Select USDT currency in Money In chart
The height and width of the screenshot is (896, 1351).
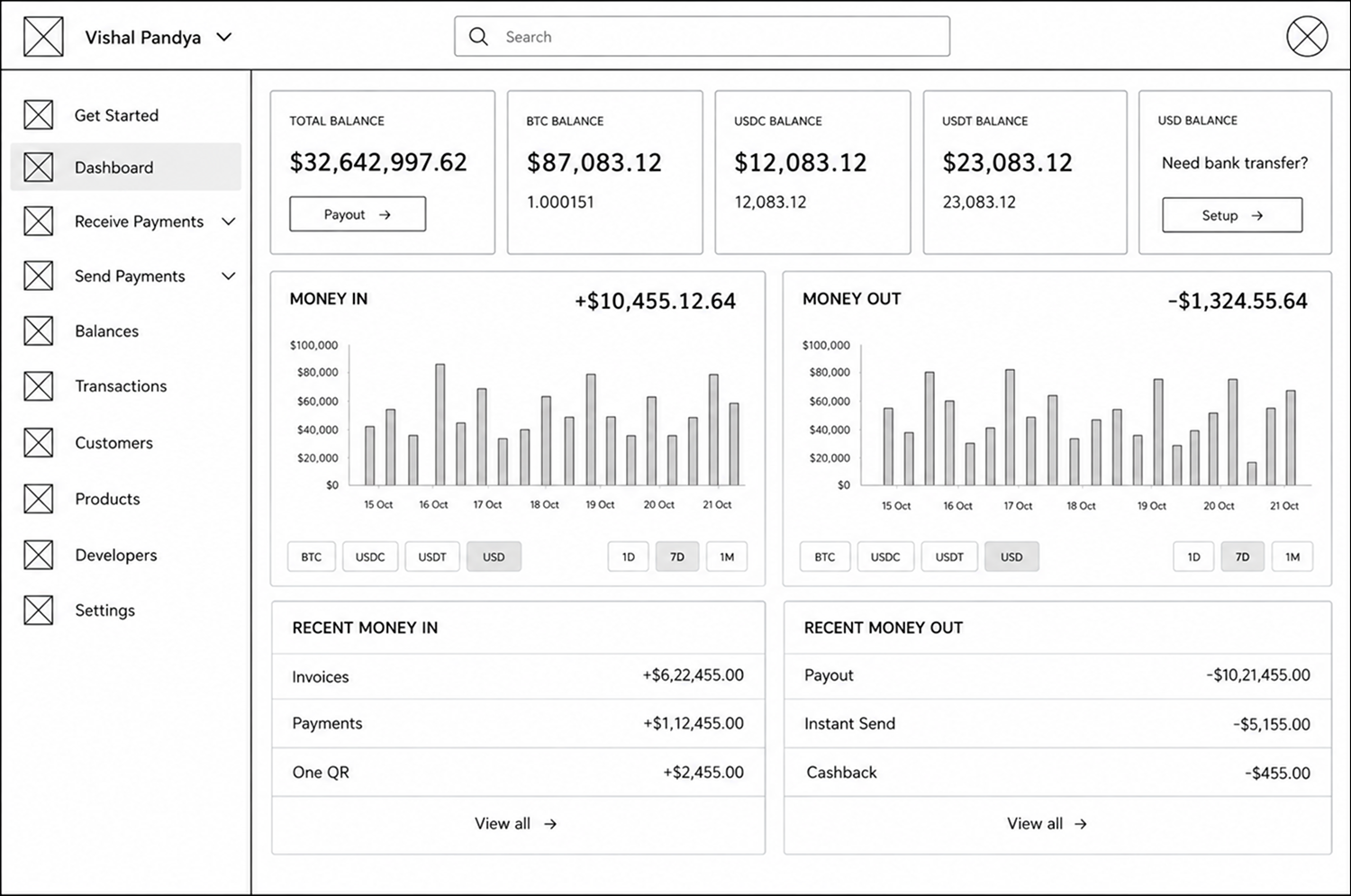[432, 557]
